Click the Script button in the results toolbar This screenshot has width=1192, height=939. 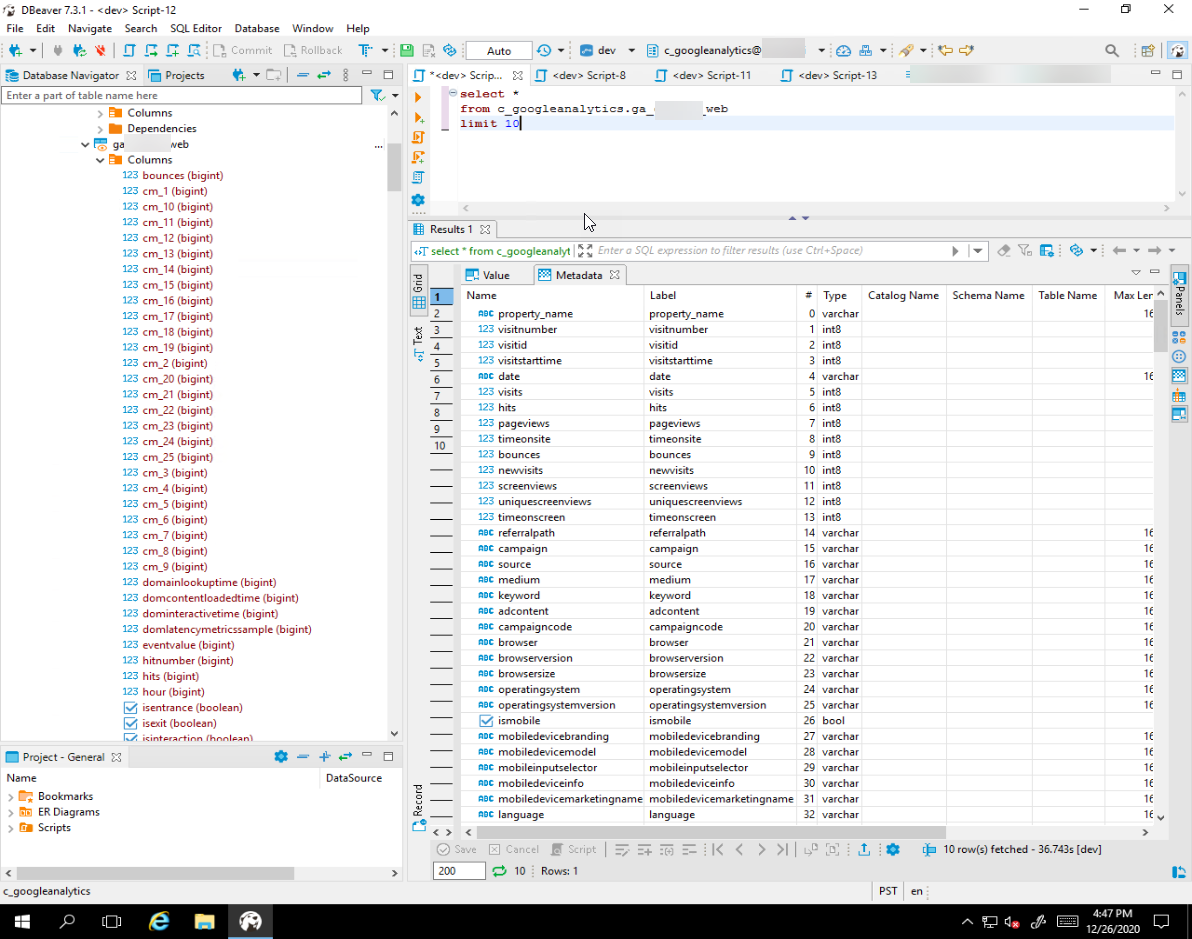click(x=573, y=849)
